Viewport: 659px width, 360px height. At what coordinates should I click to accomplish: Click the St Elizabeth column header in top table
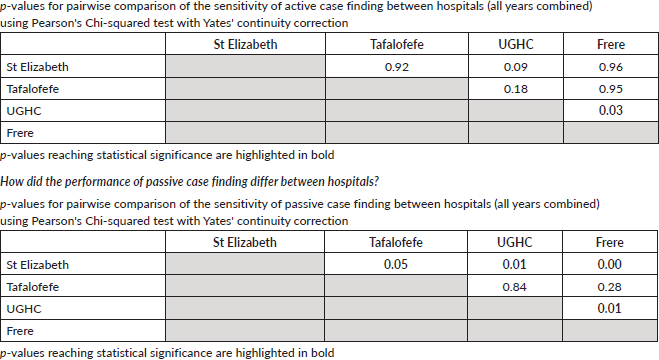(245, 44)
